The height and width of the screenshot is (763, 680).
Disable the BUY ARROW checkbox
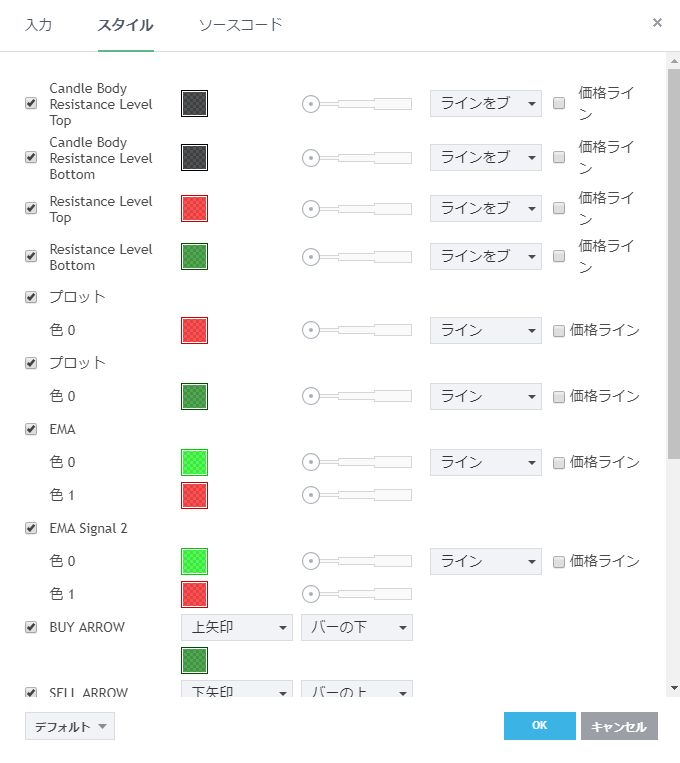coord(31,627)
